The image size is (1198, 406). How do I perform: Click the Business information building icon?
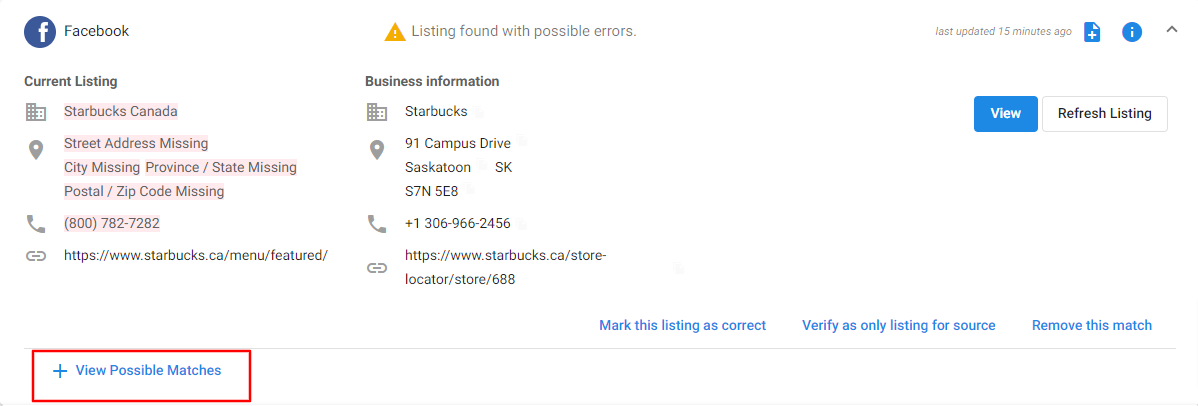(x=377, y=112)
